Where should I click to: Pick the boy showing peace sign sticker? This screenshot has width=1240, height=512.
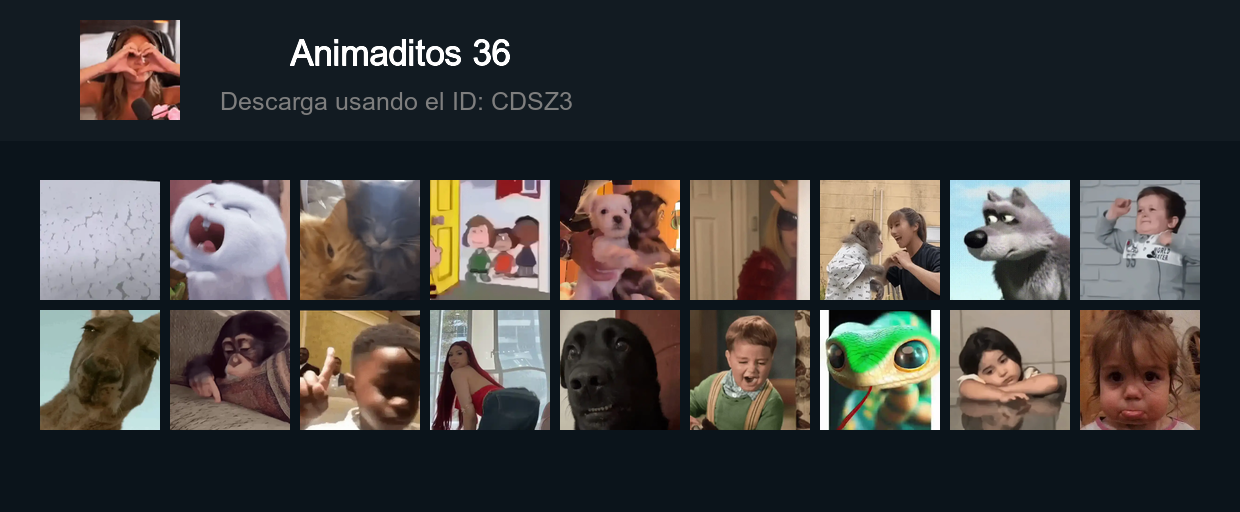click(x=360, y=370)
